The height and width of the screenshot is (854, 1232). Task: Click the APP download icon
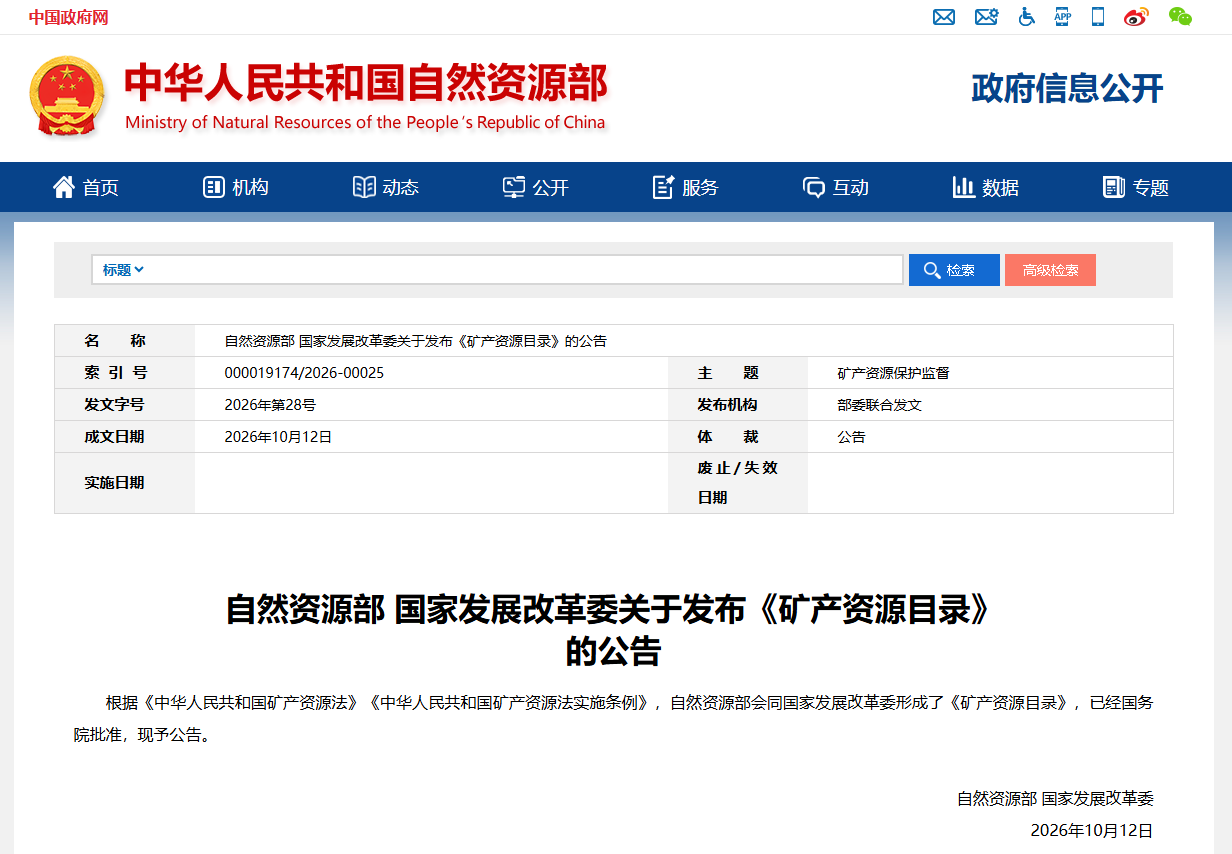click(1062, 17)
